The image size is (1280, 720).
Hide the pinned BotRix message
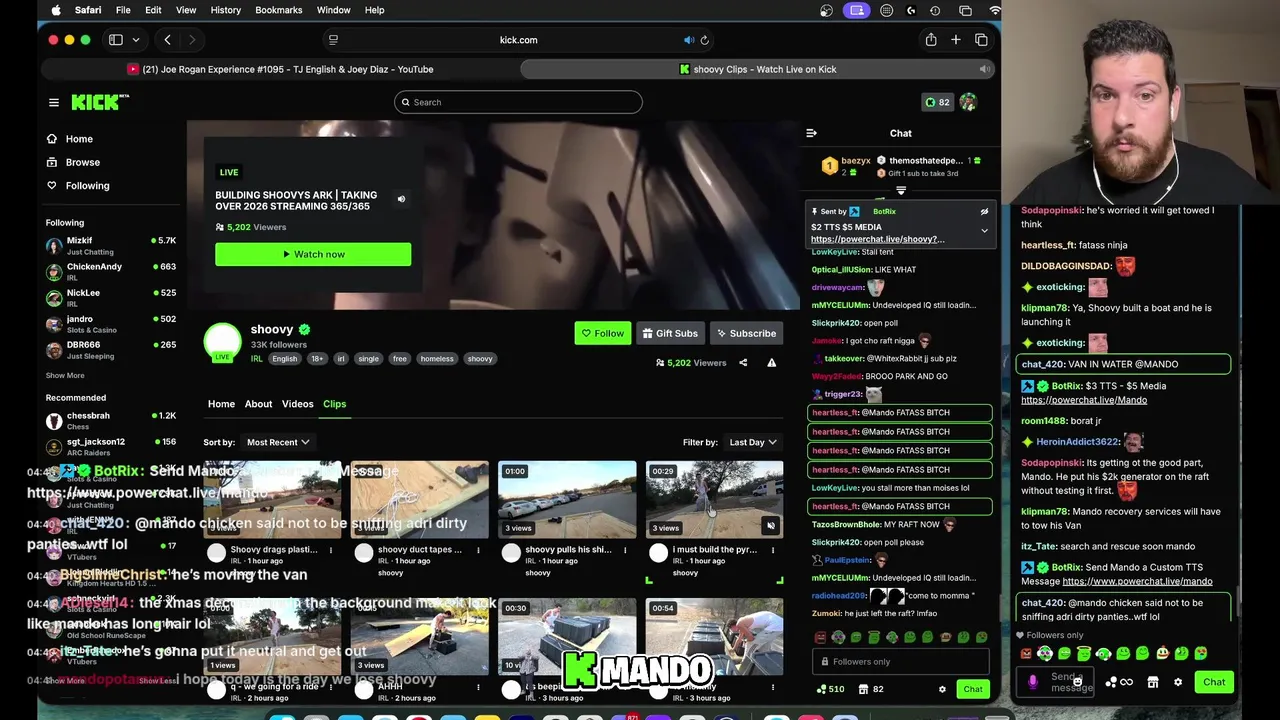tap(984, 212)
